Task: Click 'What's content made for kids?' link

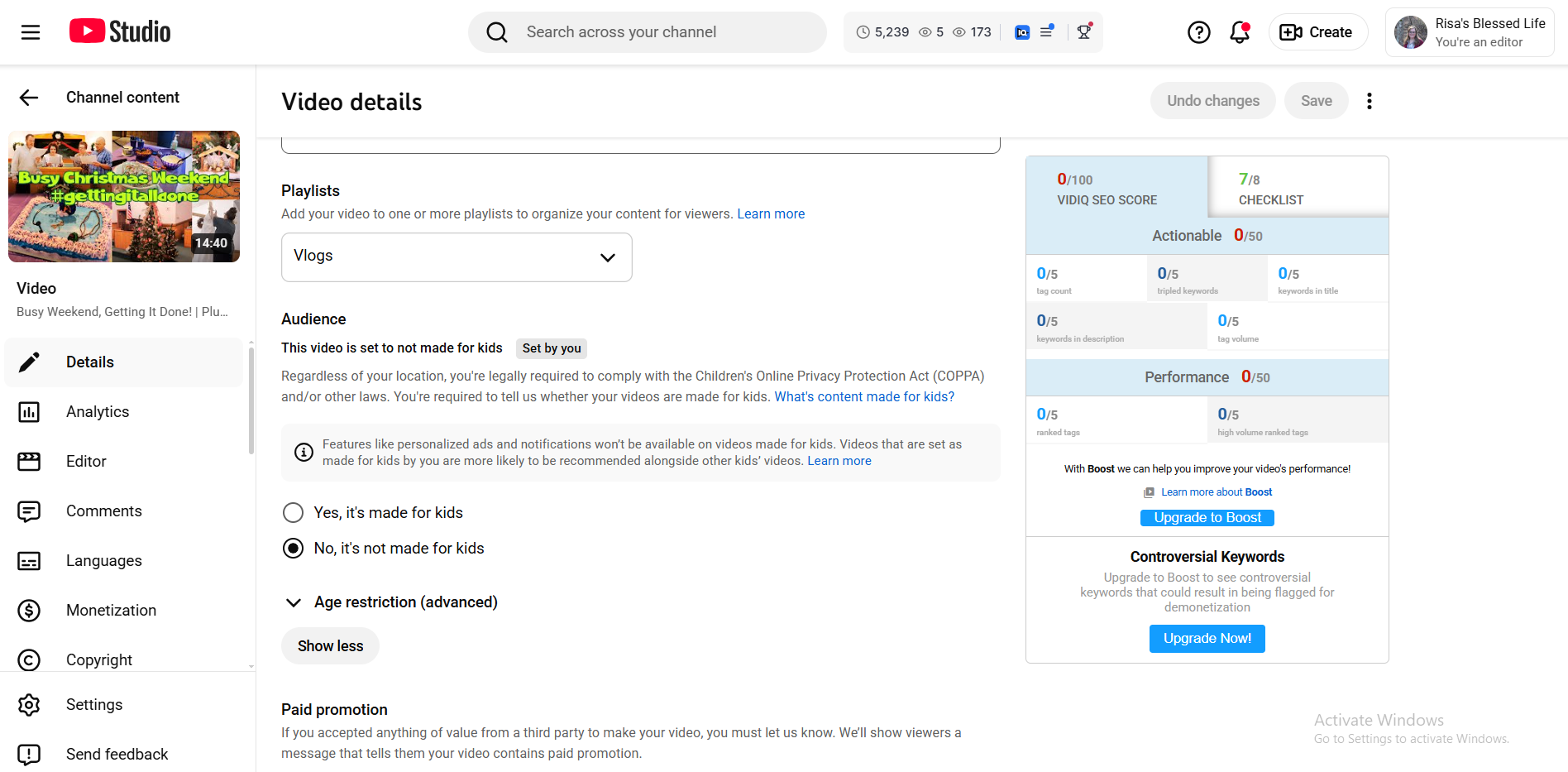Action: (x=864, y=397)
